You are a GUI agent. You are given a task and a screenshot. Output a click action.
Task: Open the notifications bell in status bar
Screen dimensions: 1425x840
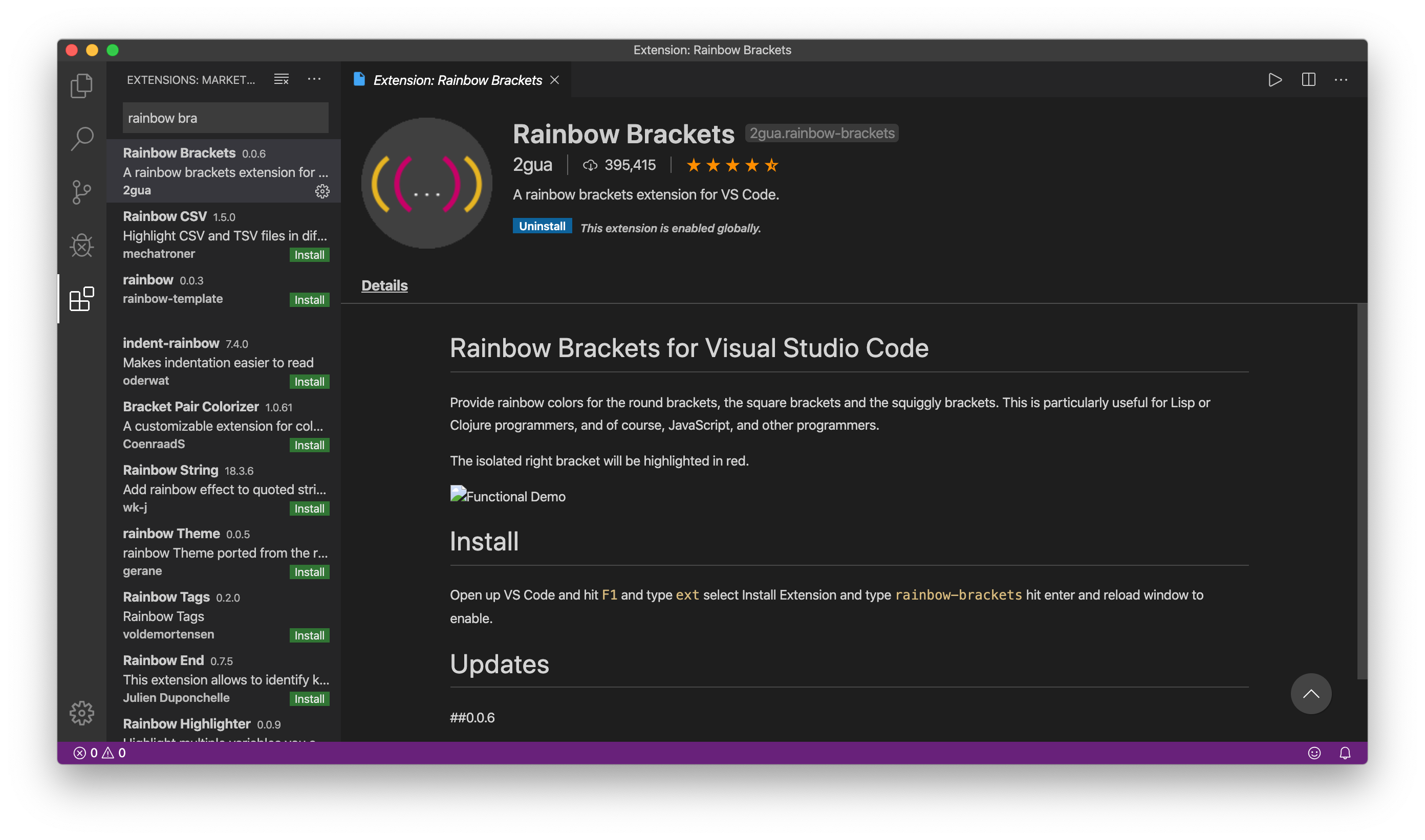point(1345,753)
